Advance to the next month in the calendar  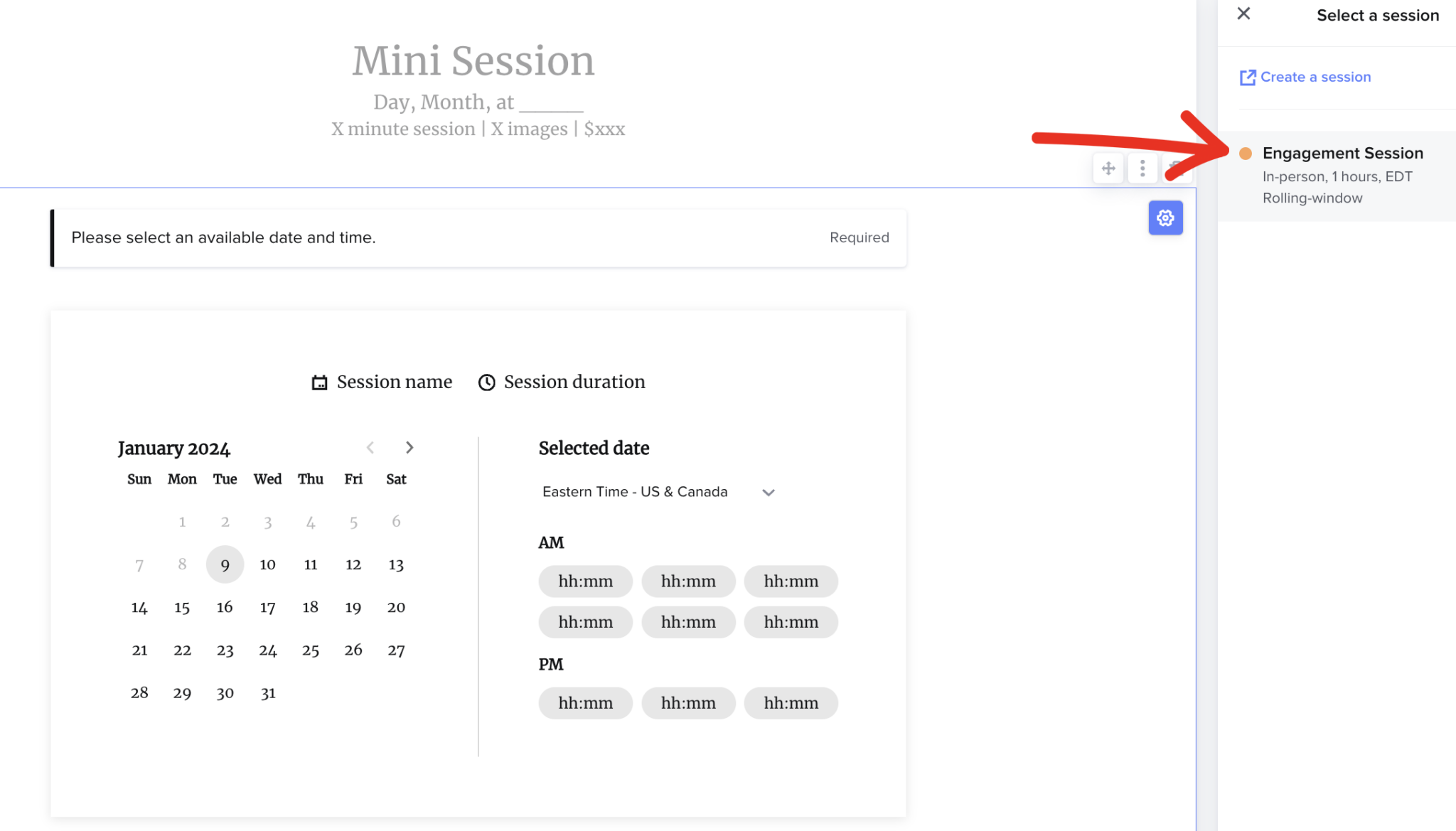pyautogui.click(x=409, y=447)
